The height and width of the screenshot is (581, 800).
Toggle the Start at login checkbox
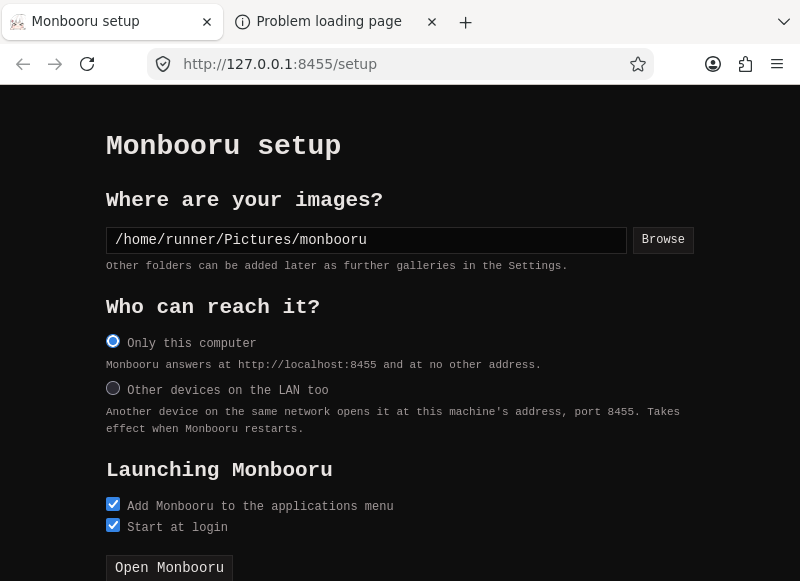point(113,525)
